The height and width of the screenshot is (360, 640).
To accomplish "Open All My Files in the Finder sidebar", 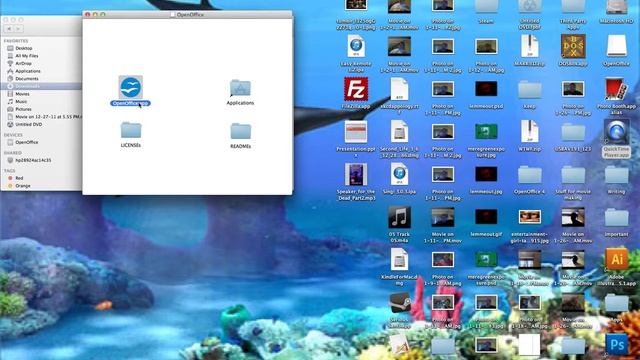I will click(27, 56).
